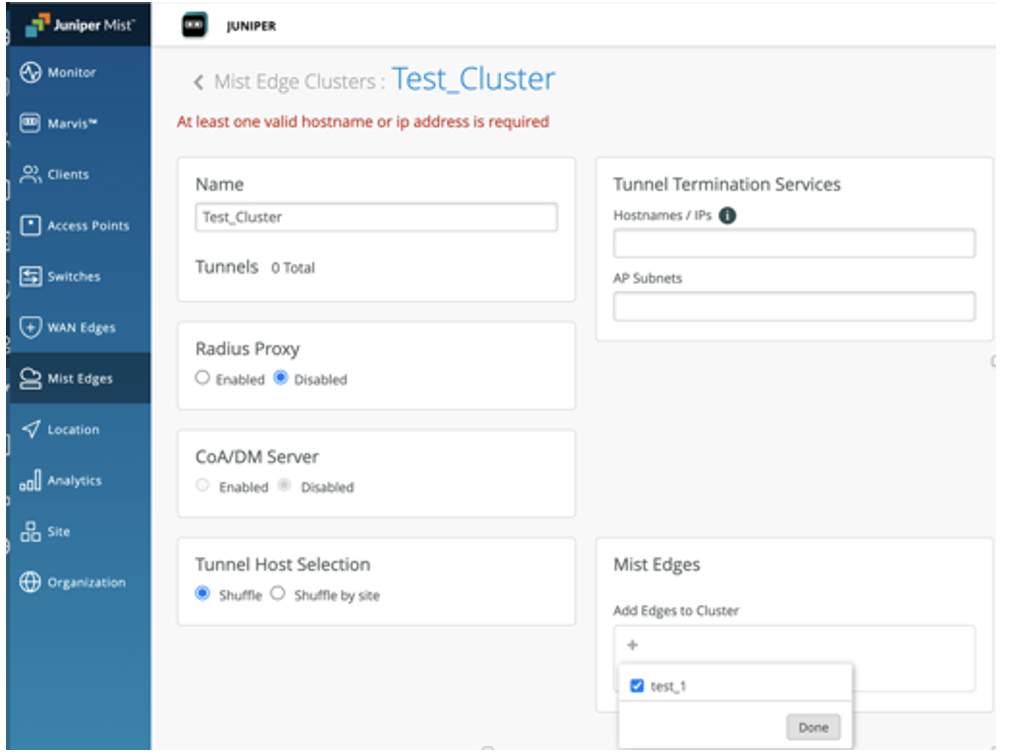Click the plus to add edges

[x=632, y=645]
